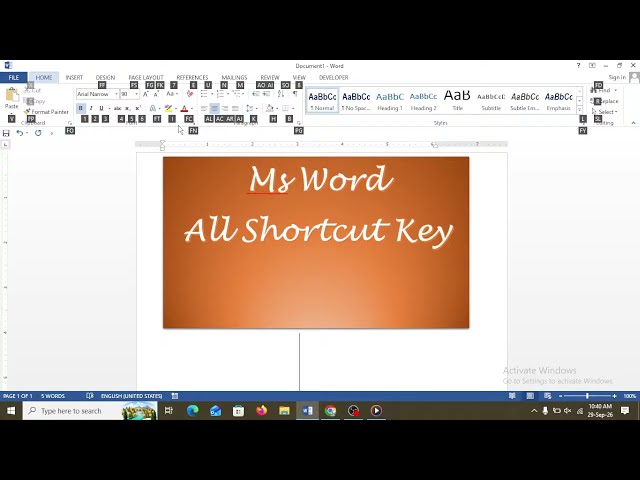The height and width of the screenshot is (480, 640).
Task: Click the Redo/Repeat icon
Action: tap(38, 133)
